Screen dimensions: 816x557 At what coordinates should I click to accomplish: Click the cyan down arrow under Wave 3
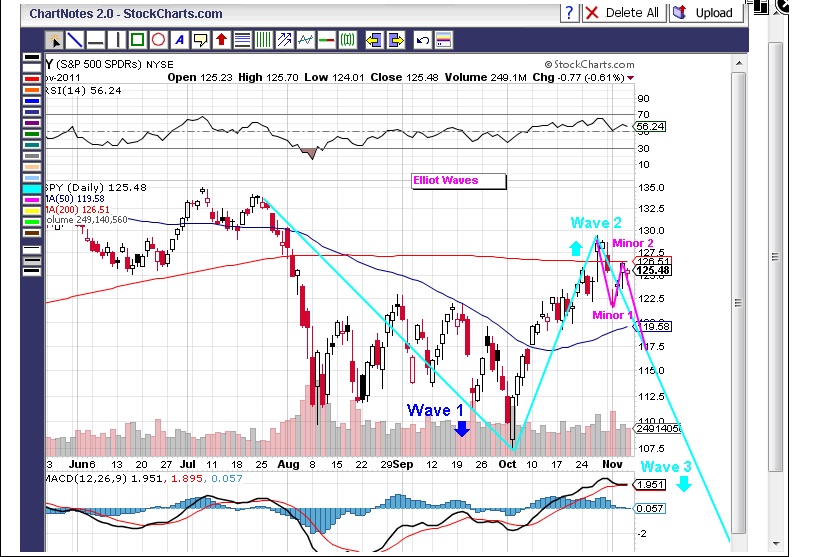point(684,485)
